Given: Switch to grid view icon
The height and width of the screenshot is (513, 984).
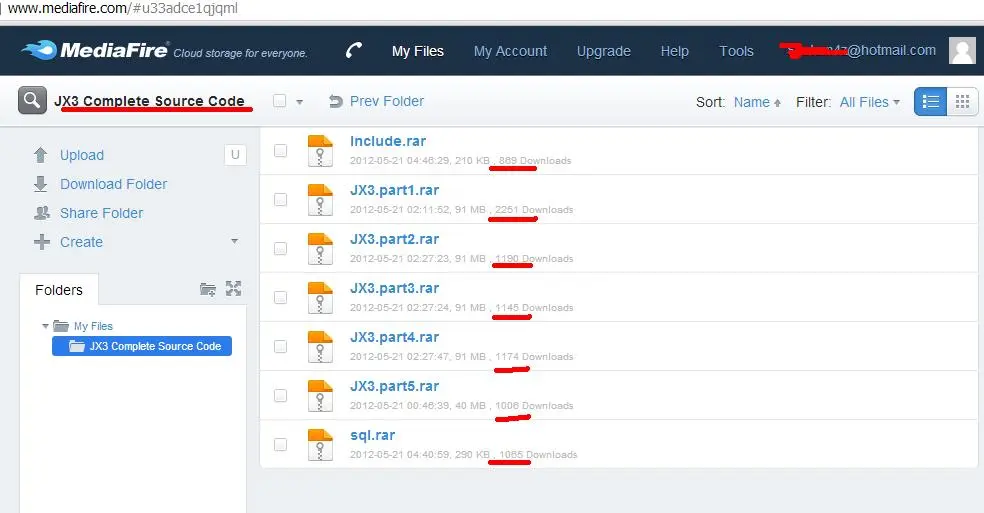Looking at the screenshot, I should point(962,102).
